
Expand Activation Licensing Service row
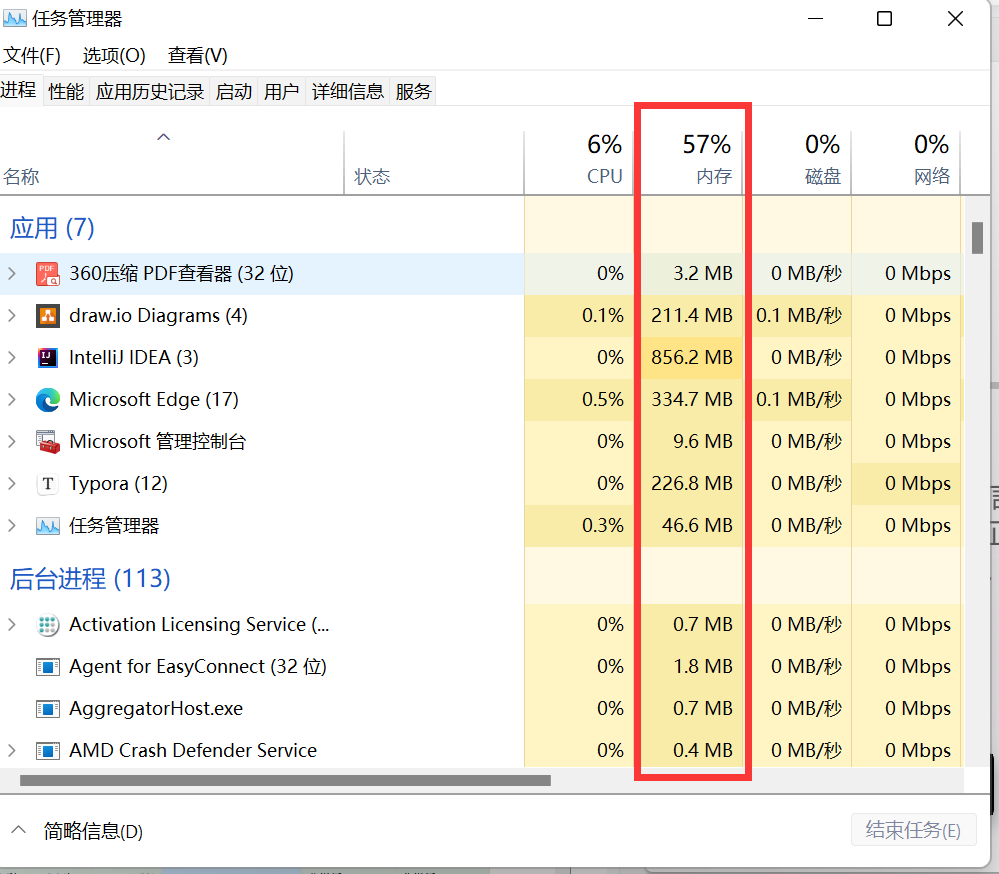(x=11, y=625)
